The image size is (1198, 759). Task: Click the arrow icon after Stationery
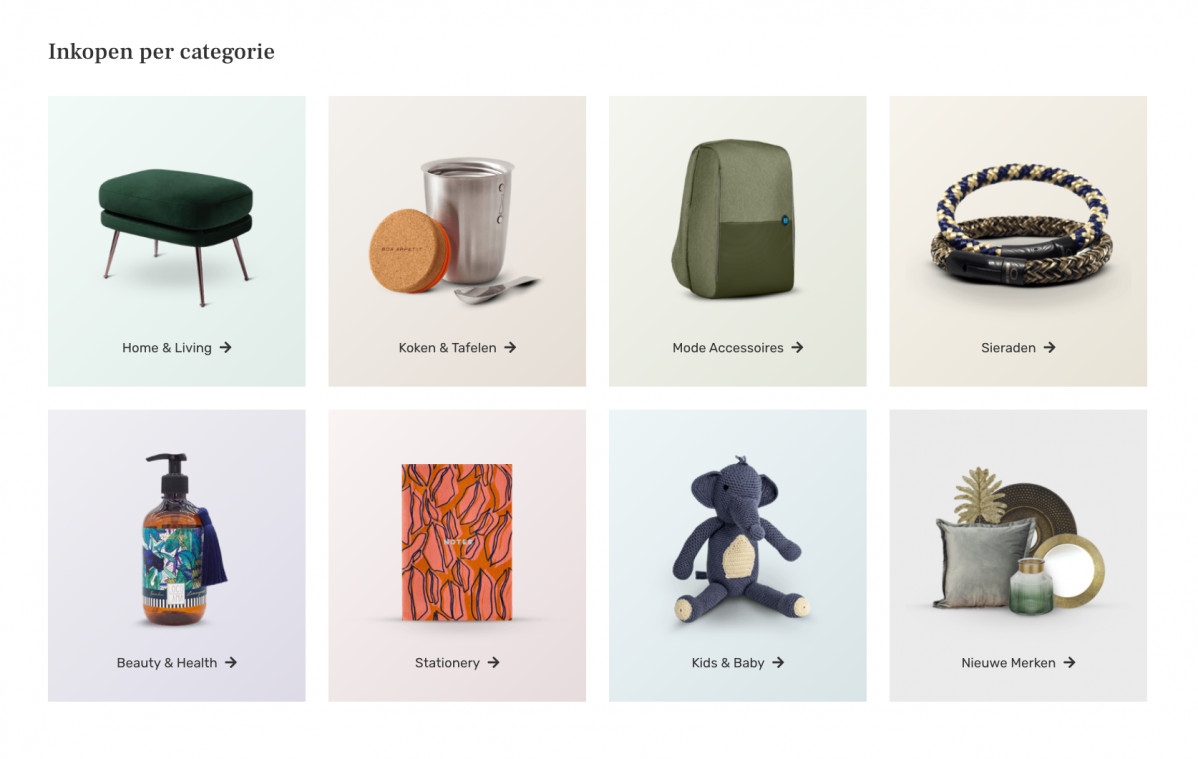click(x=494, y=663)
